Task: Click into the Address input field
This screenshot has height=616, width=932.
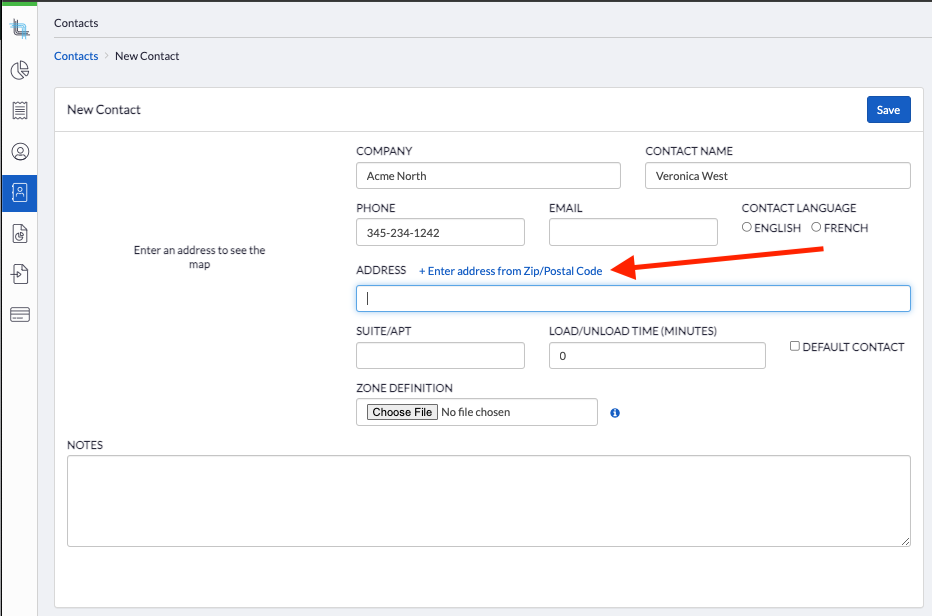Action: point(633,298)
